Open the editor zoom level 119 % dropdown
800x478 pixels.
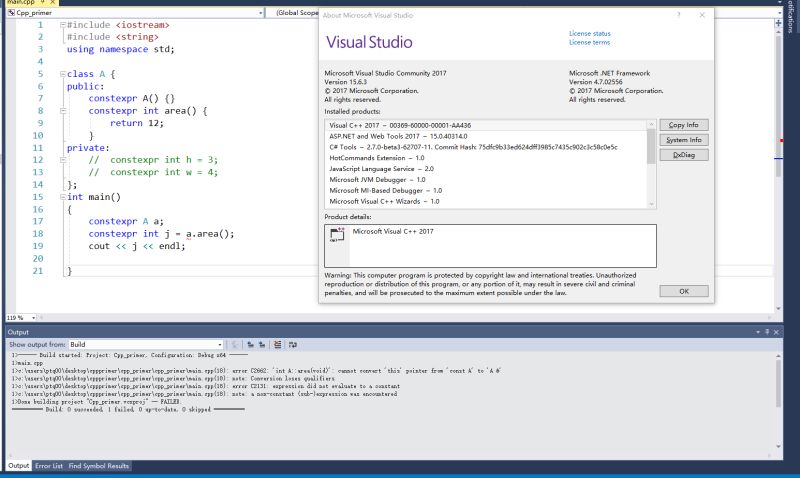tap(21, 318)
